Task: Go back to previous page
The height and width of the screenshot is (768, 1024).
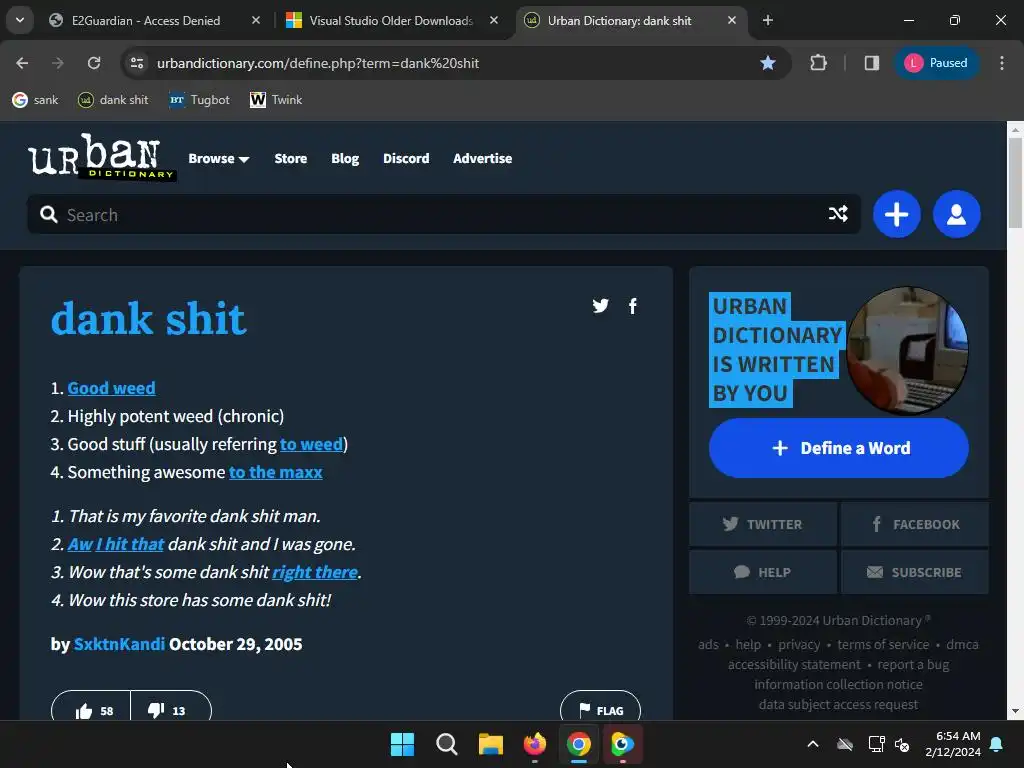Action: coord(22,63)
